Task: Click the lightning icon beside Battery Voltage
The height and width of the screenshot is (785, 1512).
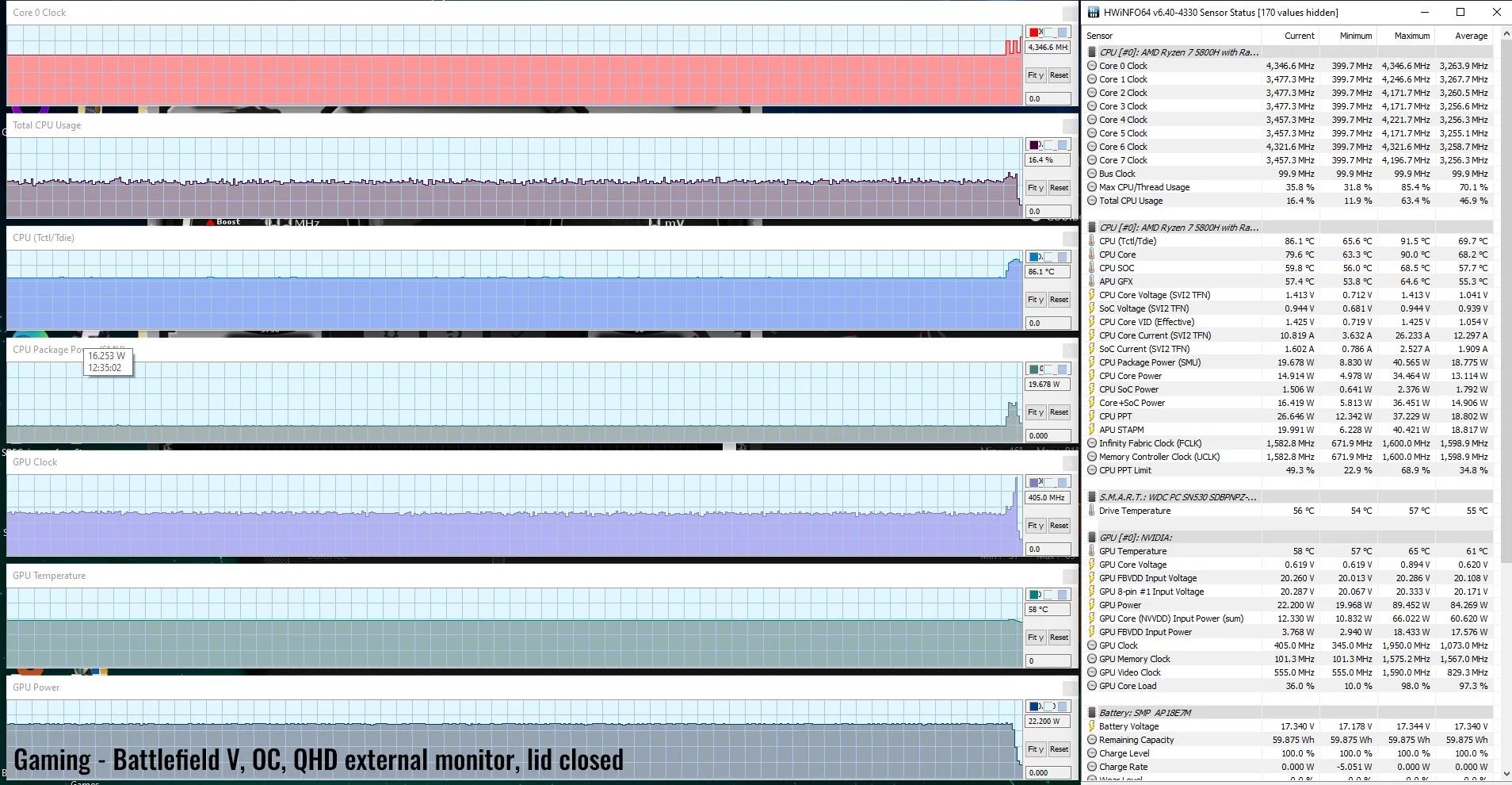Action: tap(1092, 726)
